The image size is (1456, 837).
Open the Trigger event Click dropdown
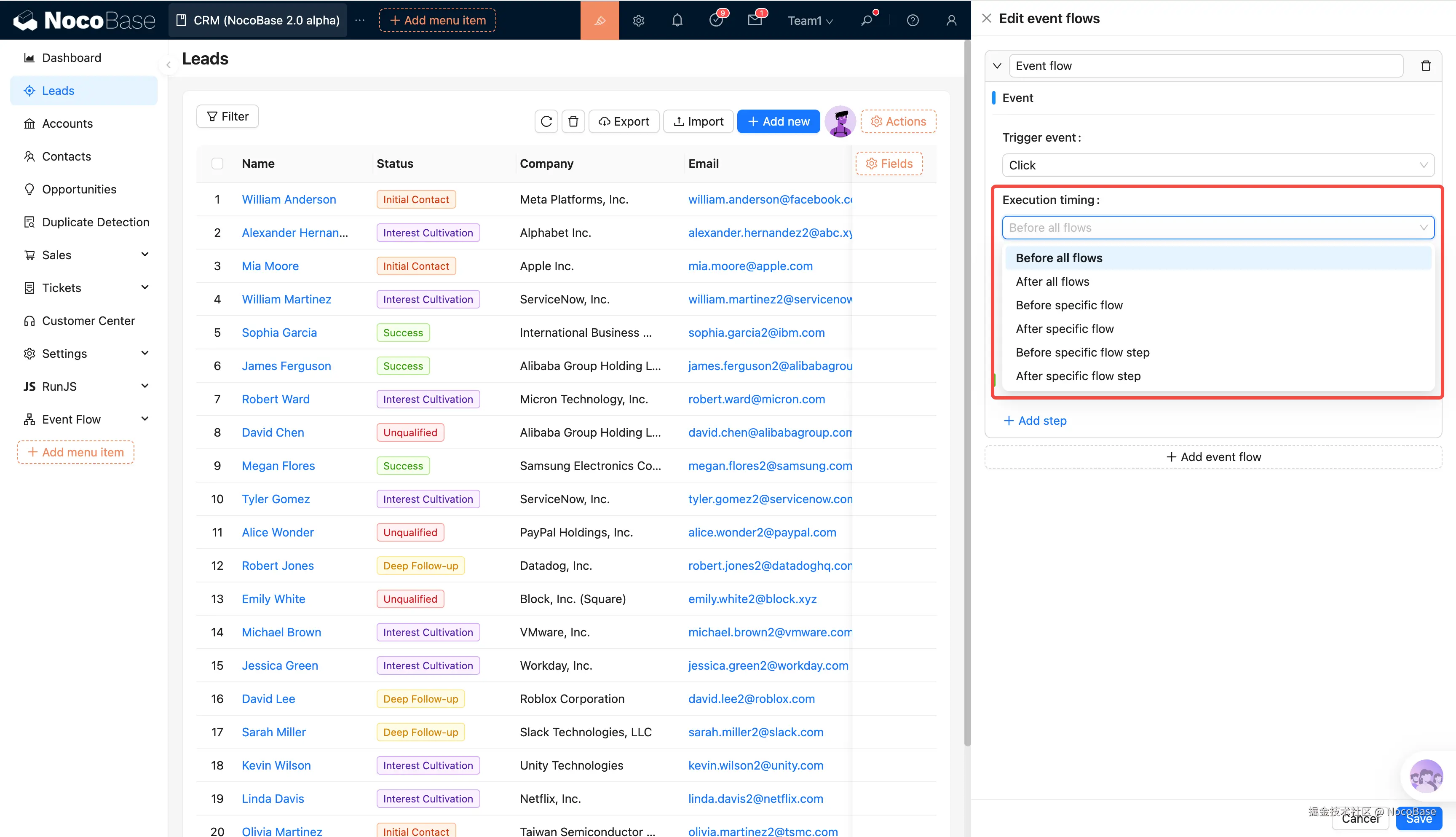click(1218, 166)
